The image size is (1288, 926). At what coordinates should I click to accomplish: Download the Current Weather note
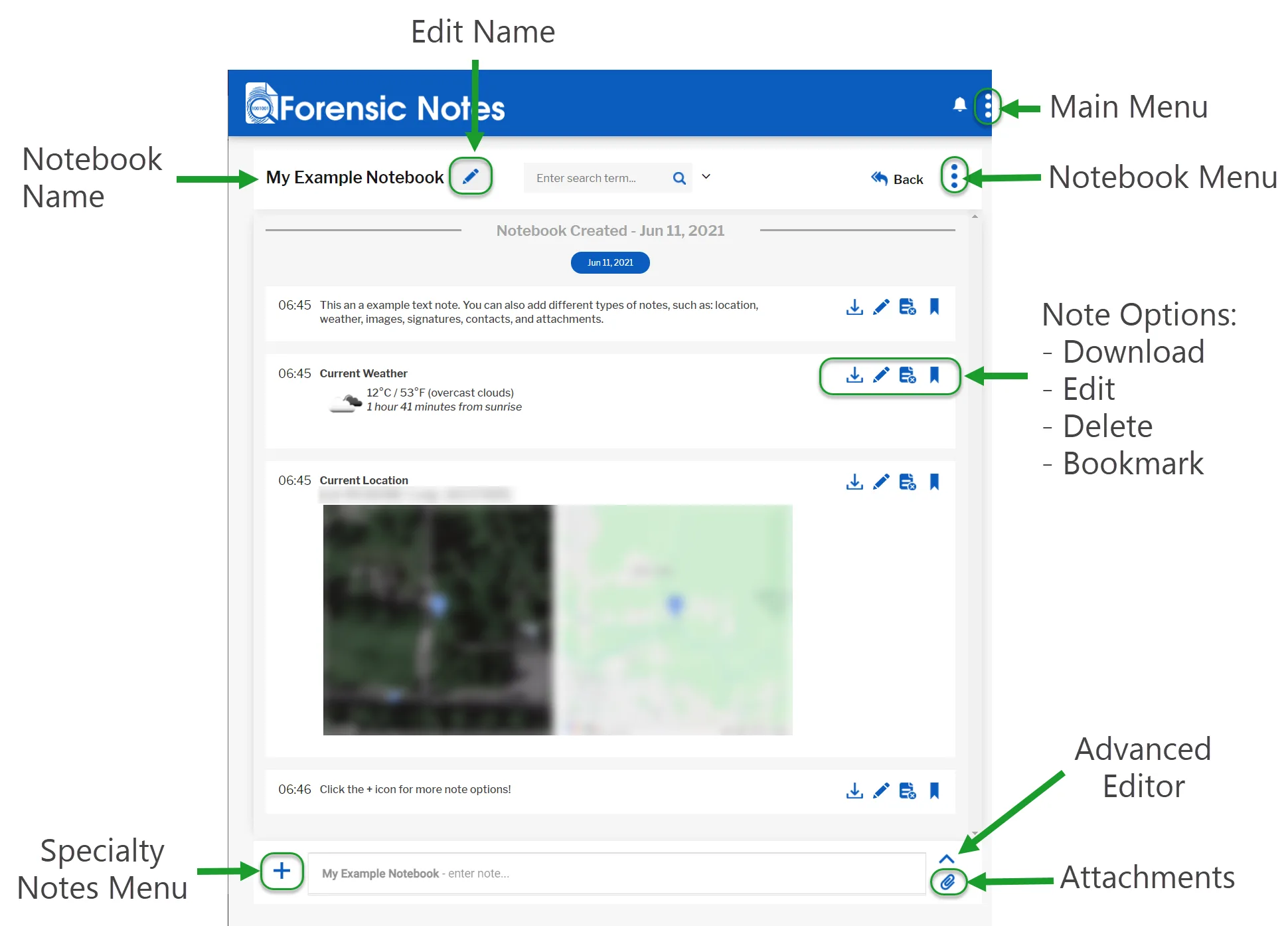854,375
